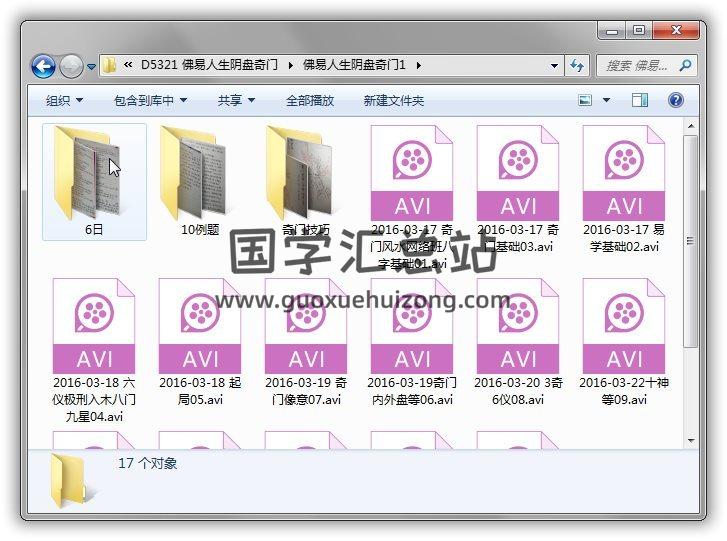Toggle the preview pane button
This screenshot has height=541, width=727.
coord(640,100)
